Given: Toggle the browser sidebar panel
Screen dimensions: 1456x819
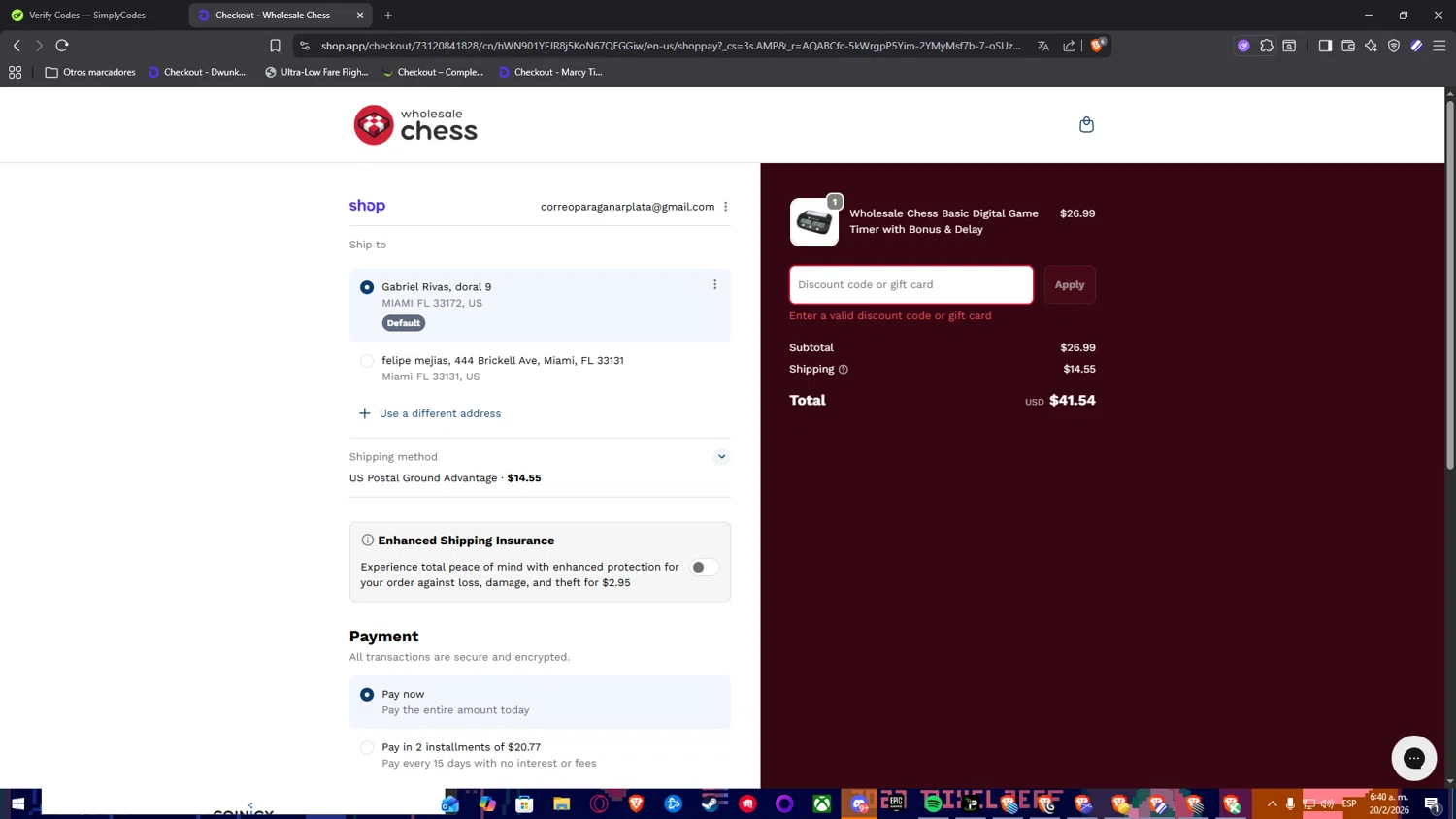Looking at the screenshot, I should click(x=1325, y=46).
